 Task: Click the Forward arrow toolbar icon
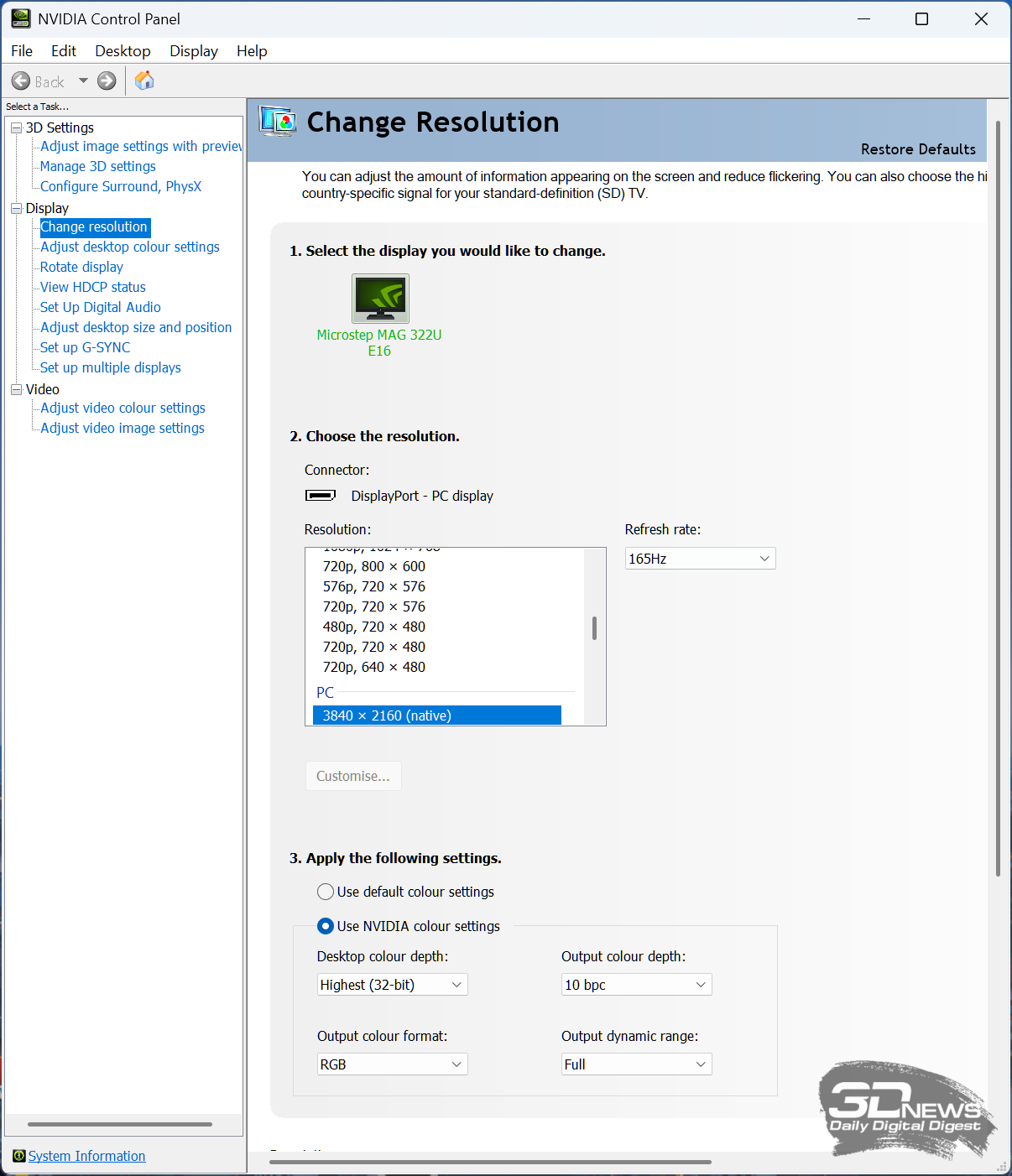107,81
